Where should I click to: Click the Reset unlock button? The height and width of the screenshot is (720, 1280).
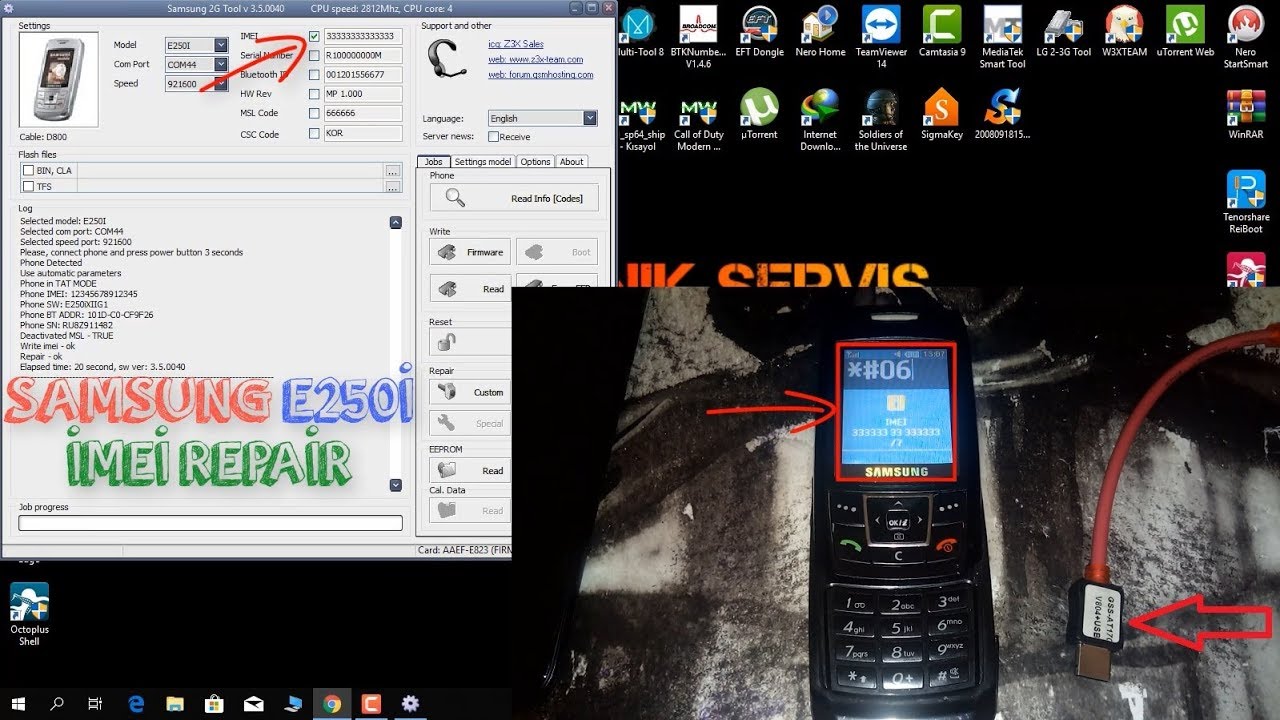tap(470, 342)
